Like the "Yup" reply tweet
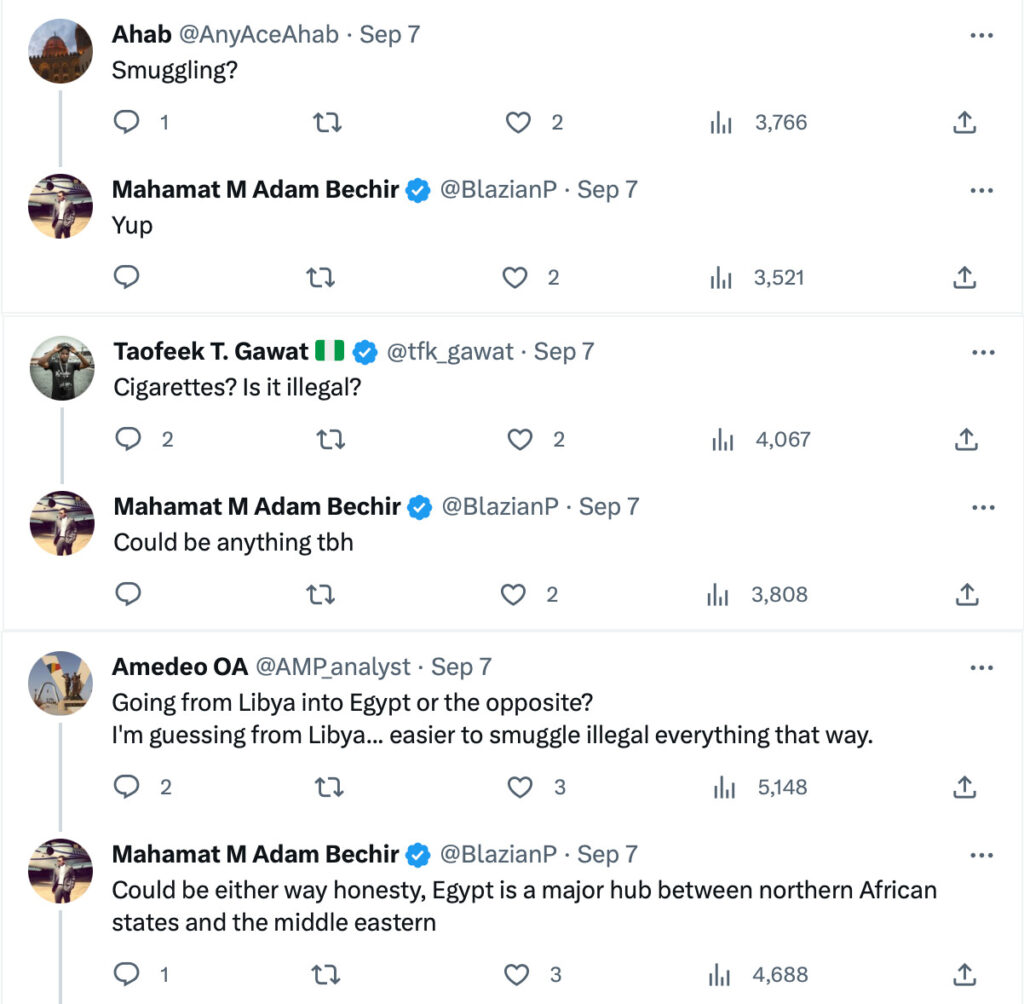Viewport: 1024px width, 1004px height. pyautogui.click(x=515, y=277)
